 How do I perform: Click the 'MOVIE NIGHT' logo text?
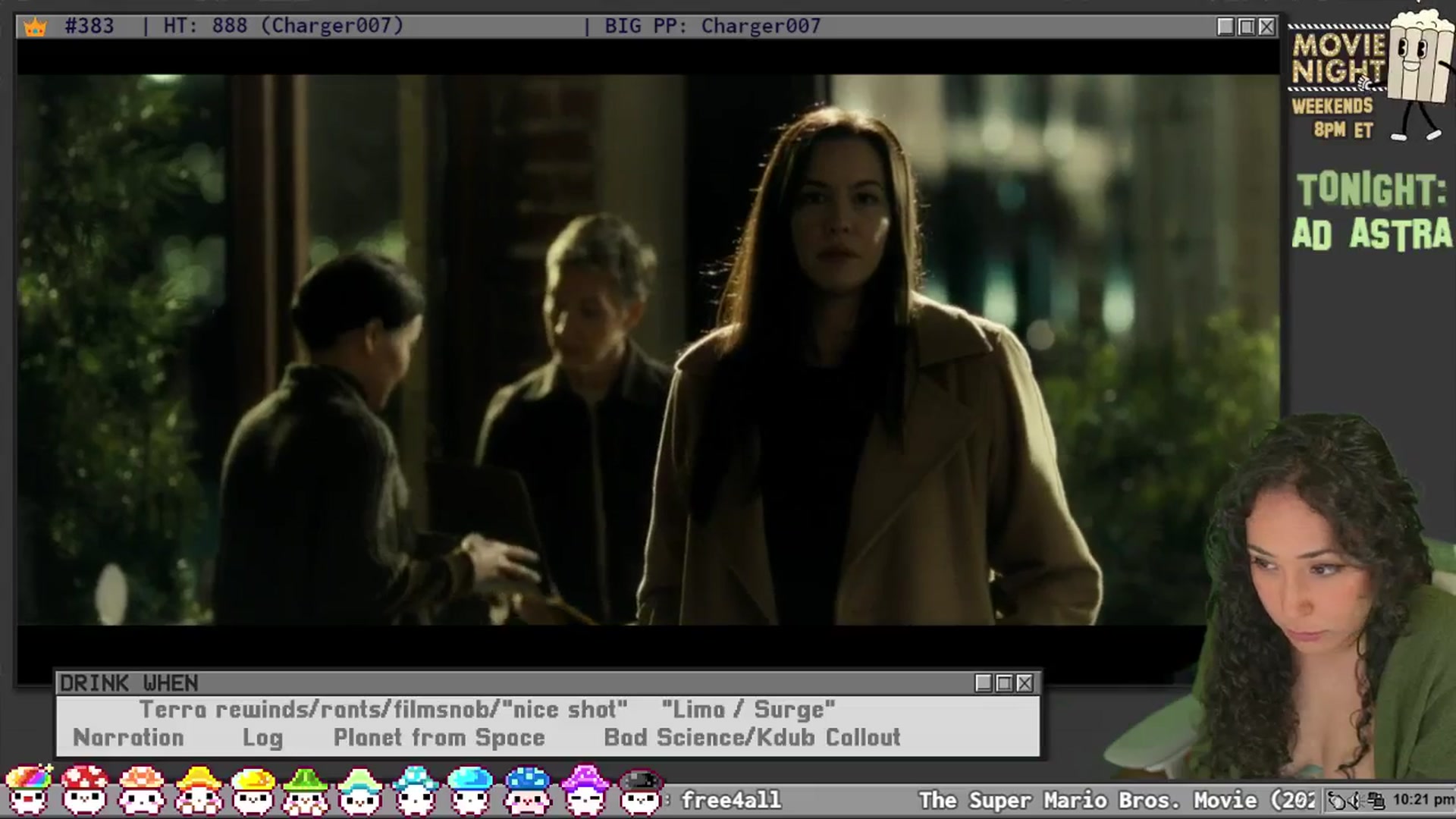tap(1338, 58)
